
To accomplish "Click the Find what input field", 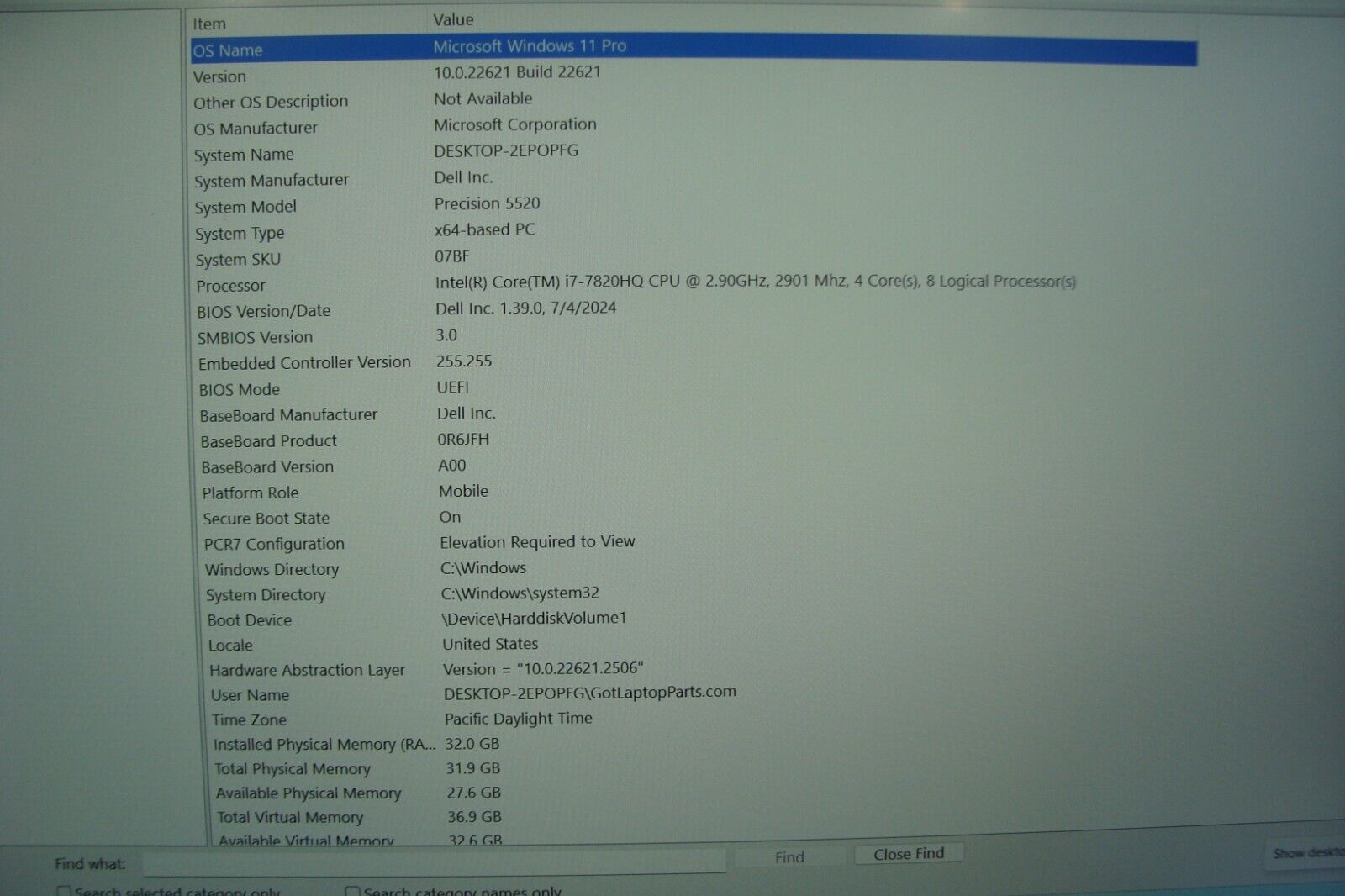I will (434, 861).
